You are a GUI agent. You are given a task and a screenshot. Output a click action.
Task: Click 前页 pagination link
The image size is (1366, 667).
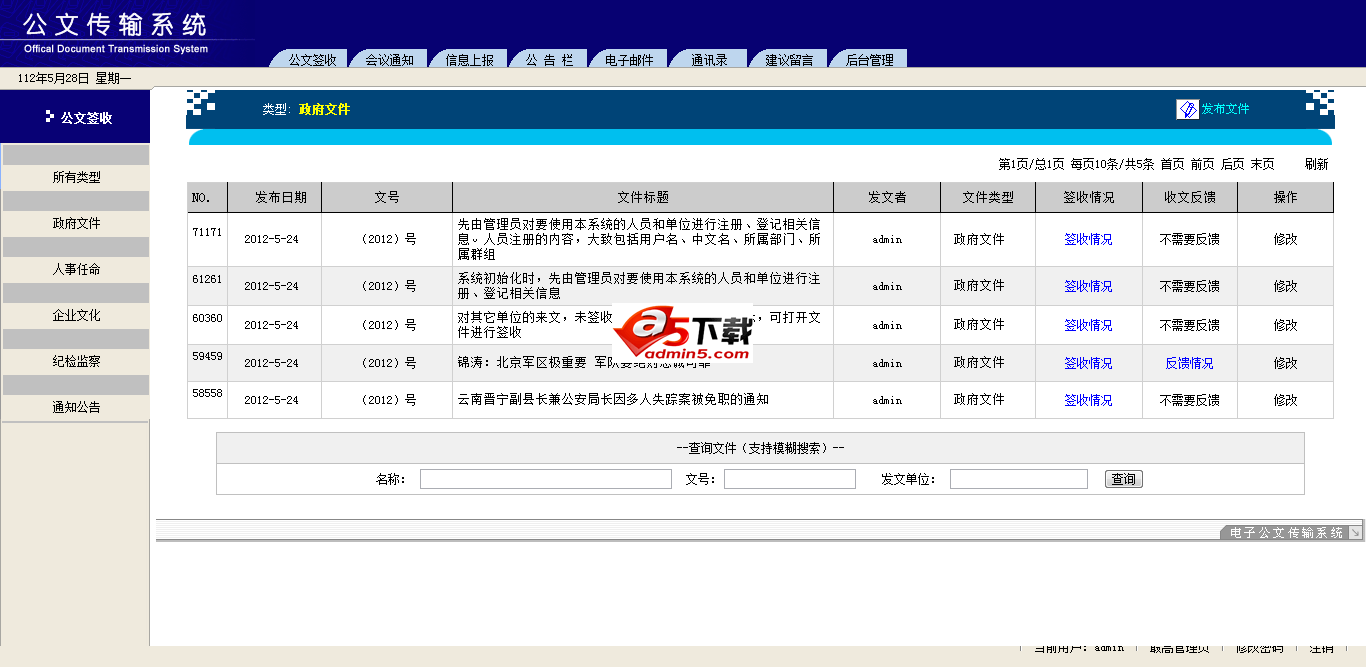tap(1202, 164)
